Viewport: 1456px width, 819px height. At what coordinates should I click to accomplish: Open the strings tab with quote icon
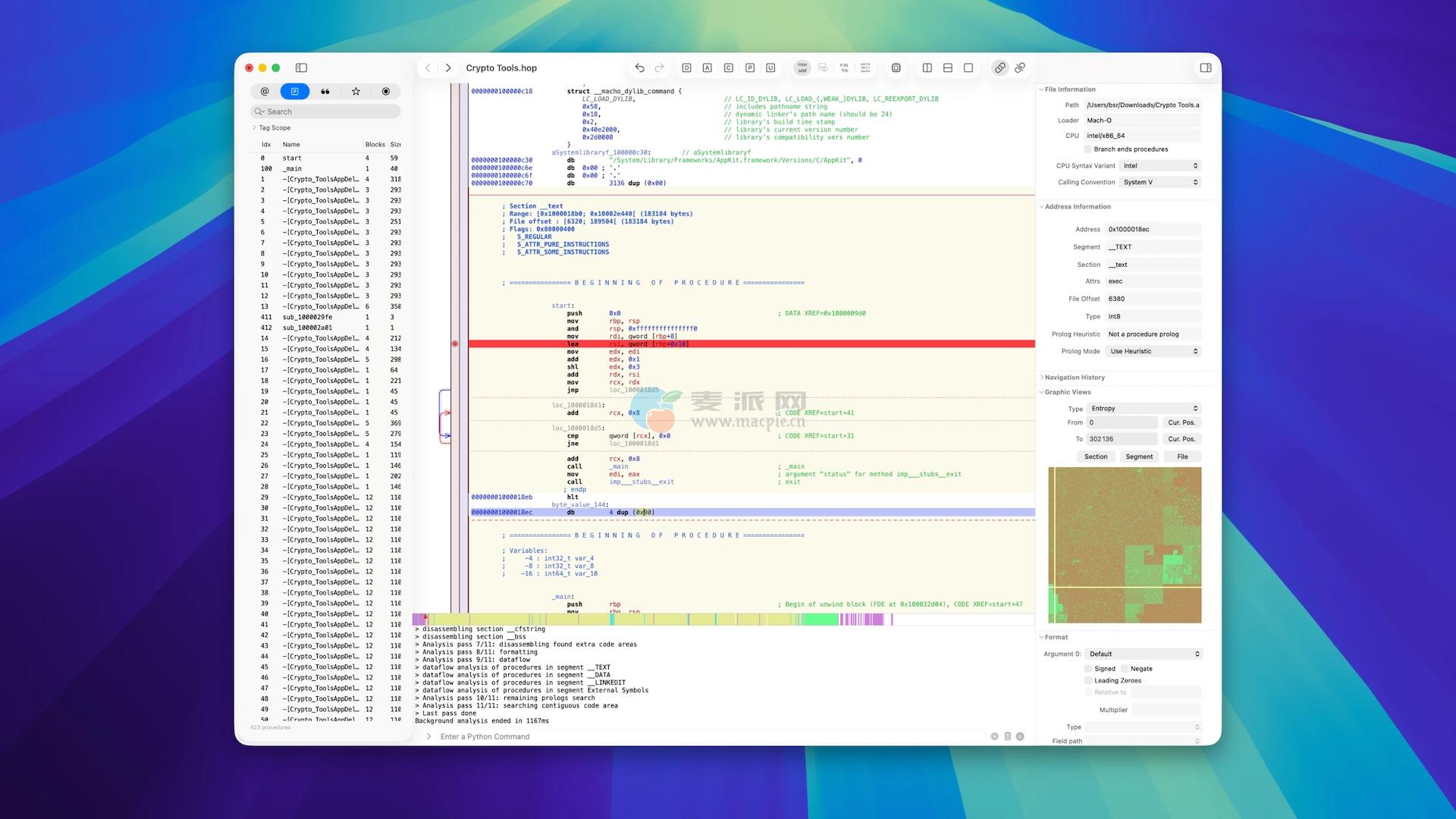(325, 92)
